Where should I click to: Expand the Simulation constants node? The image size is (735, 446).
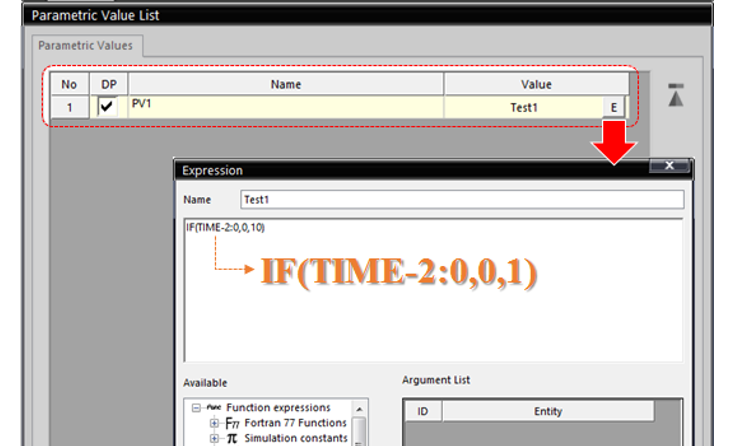(x=213, y=438)
